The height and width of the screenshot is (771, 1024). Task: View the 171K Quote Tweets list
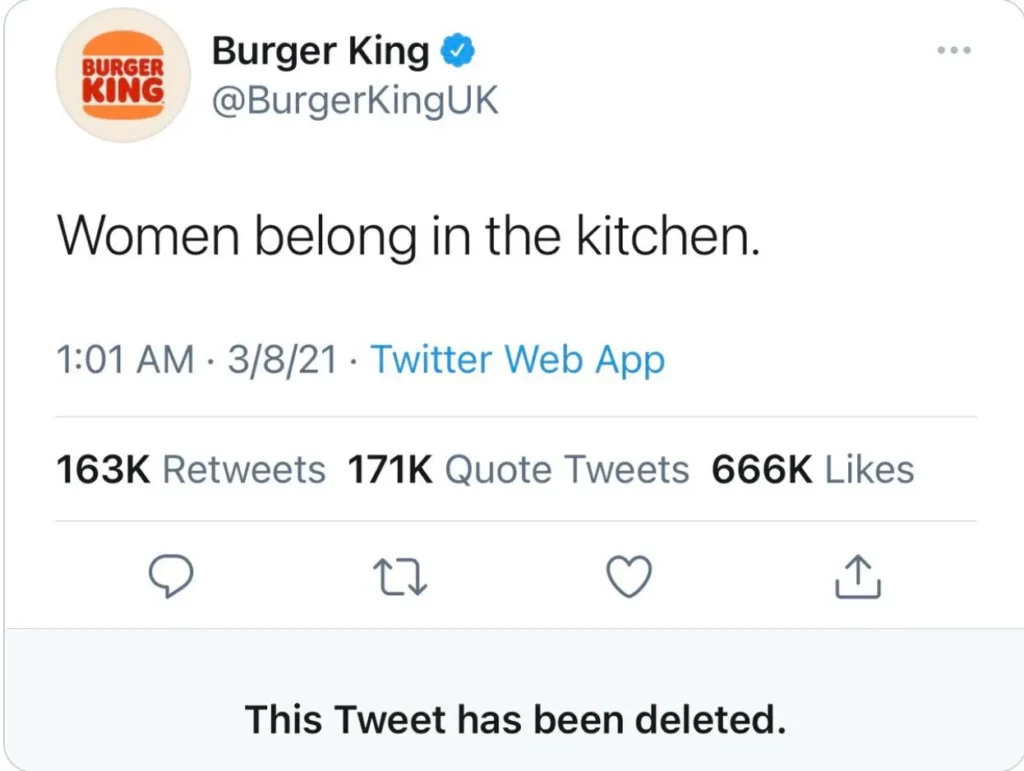pos(518,470)
